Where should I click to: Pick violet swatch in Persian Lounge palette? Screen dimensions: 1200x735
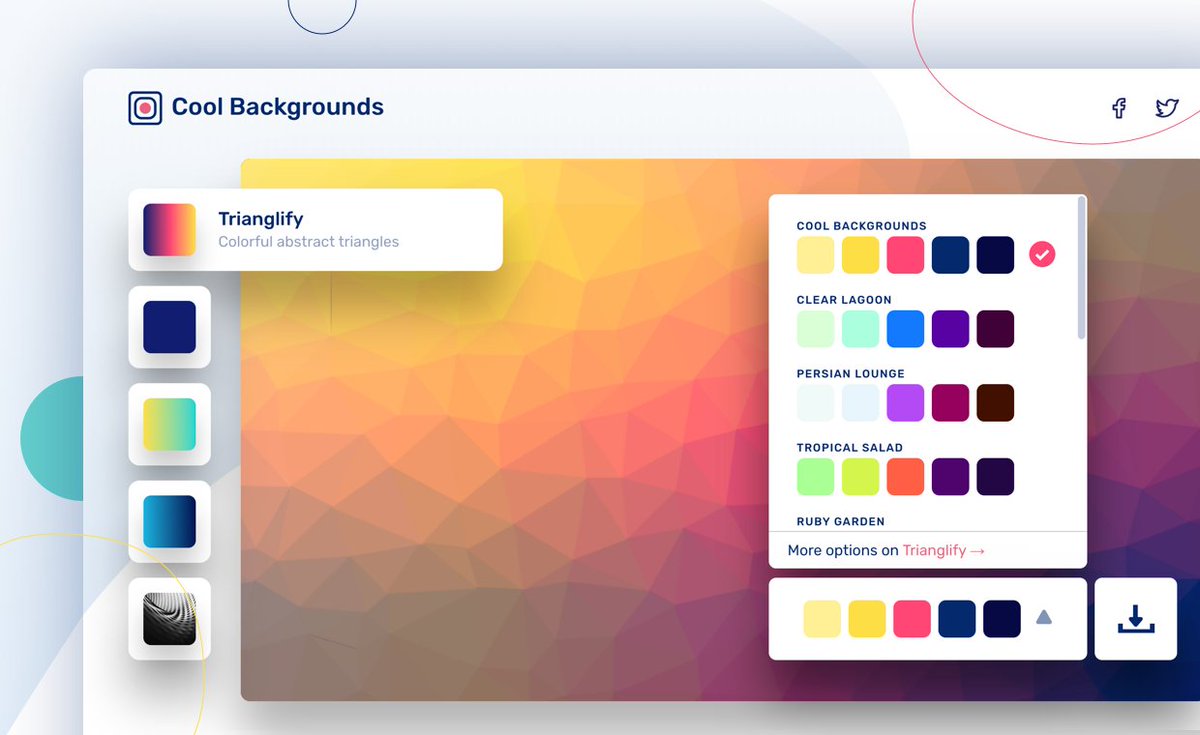pos(906,403)
